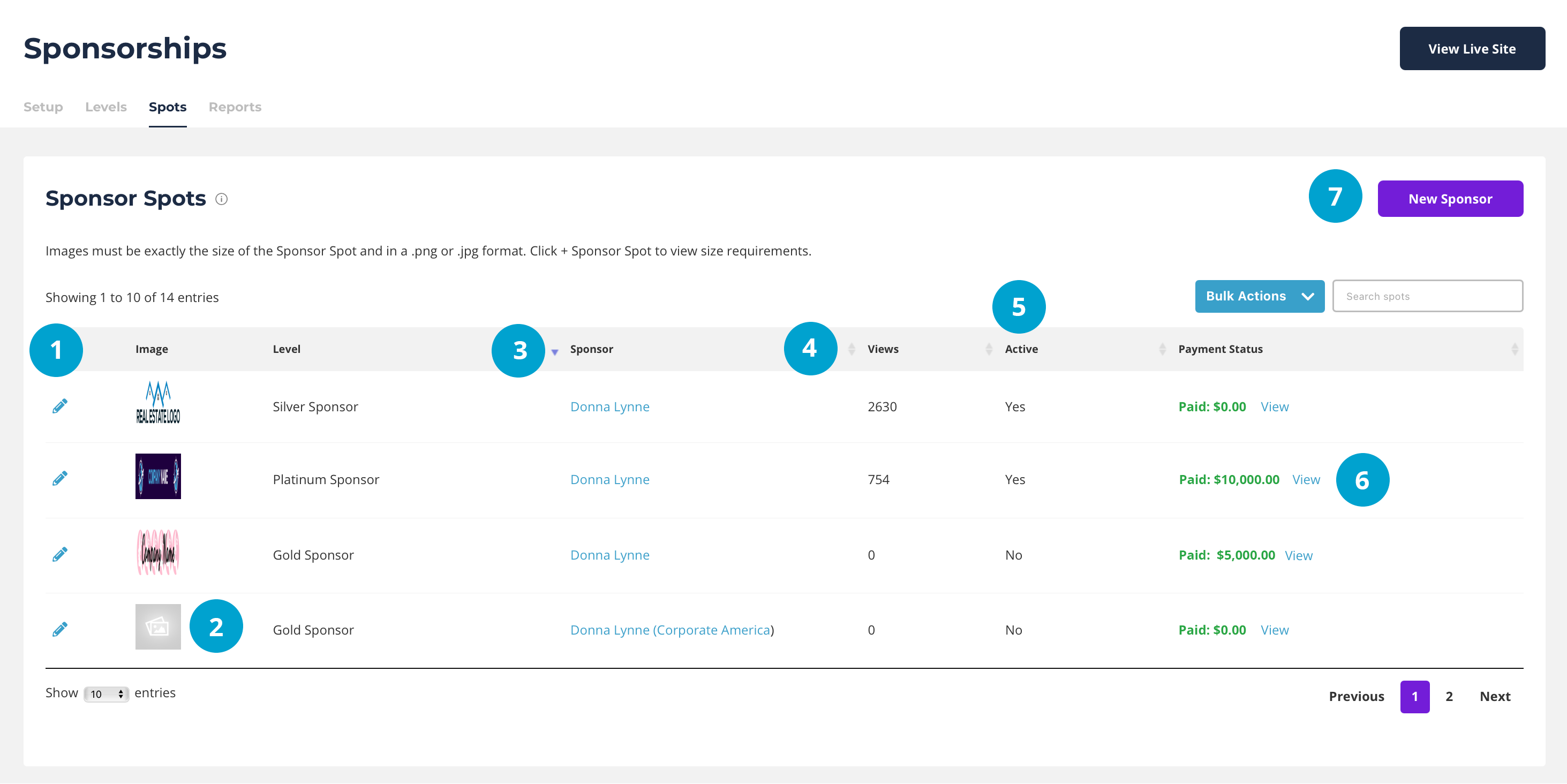Sort table by Active column arrows
The image size is (1567, 784).
pyautogui.click(x=989, y=349)
